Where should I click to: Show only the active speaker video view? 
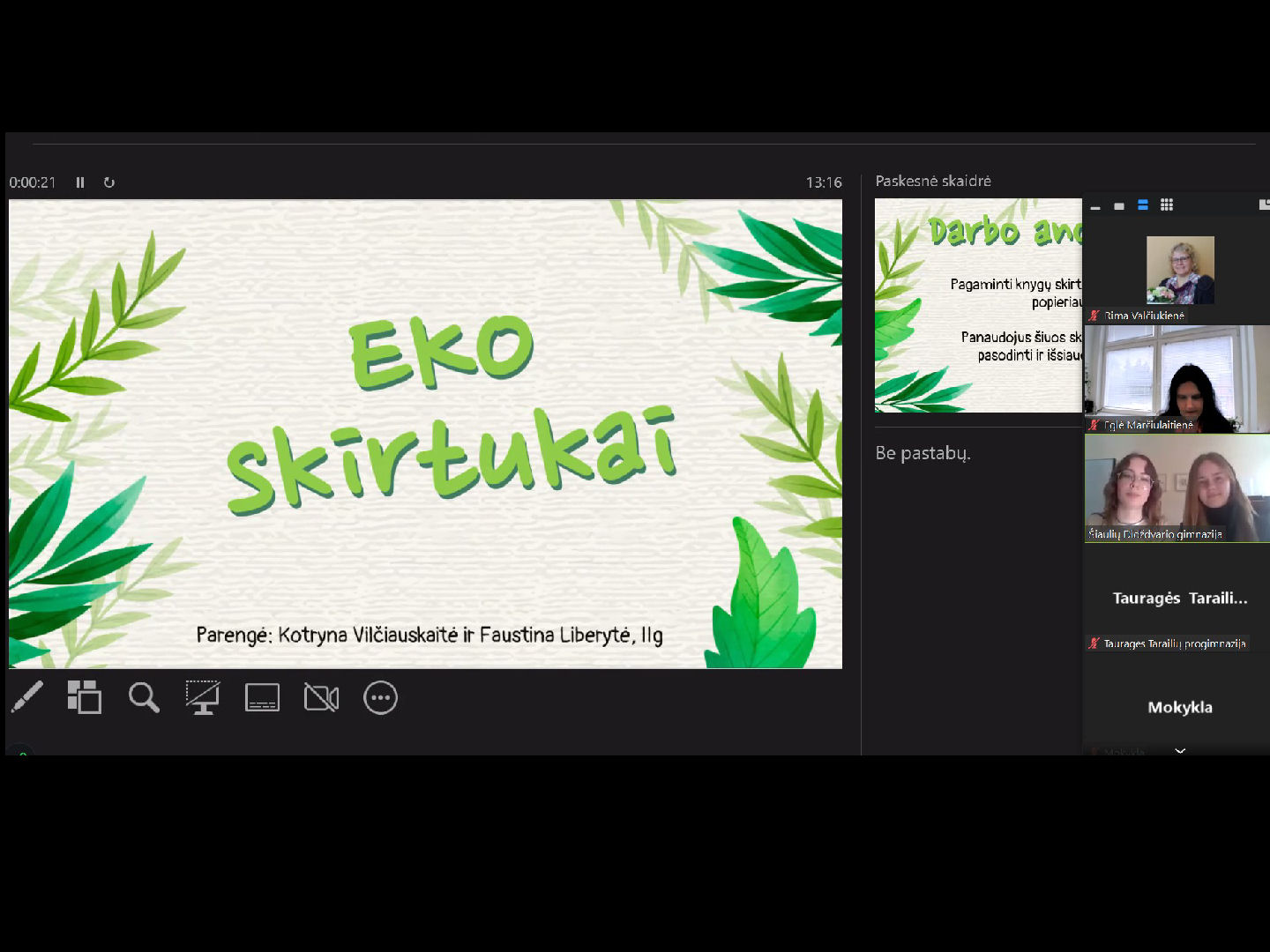click(x=1119, y=205)
